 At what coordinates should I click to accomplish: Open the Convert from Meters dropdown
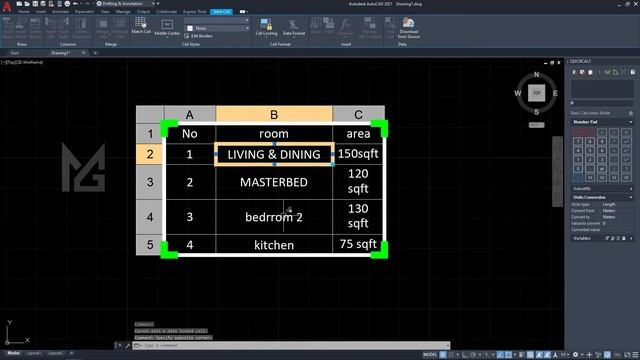tap(618, 211)
